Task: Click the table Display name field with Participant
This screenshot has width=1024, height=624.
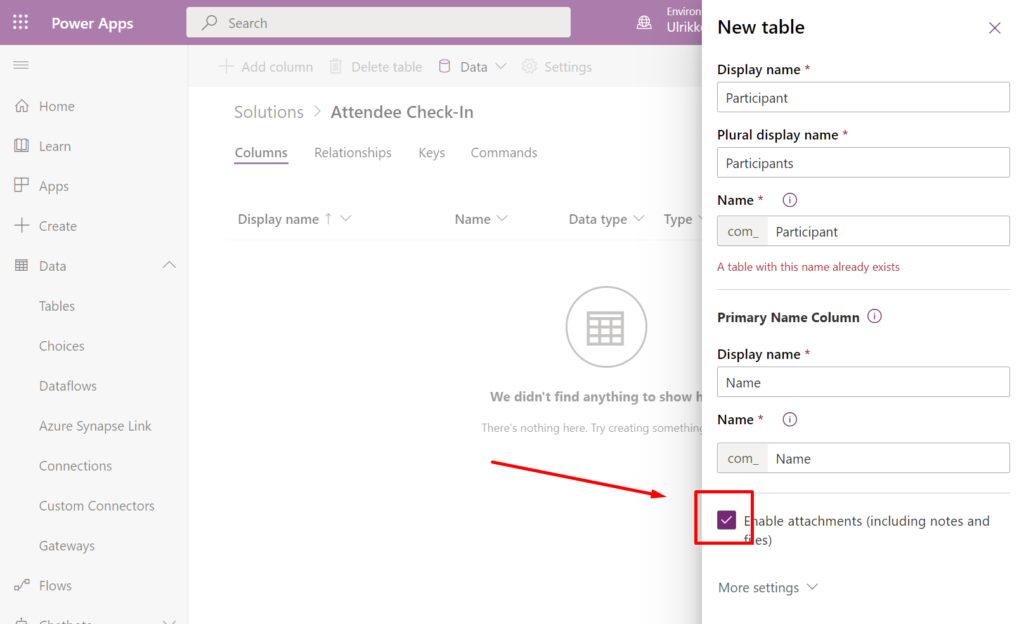Action: 863,97
